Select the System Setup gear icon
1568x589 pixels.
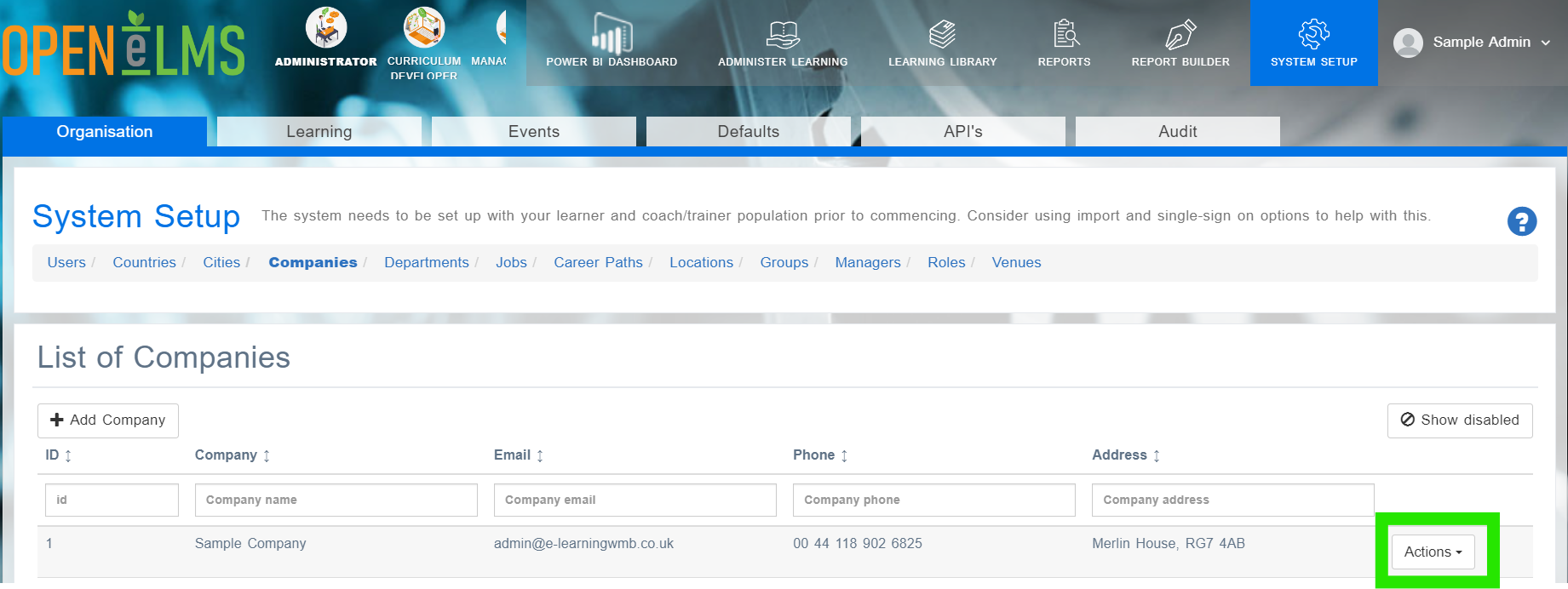pyautogui.click(x=1314, y=34)
